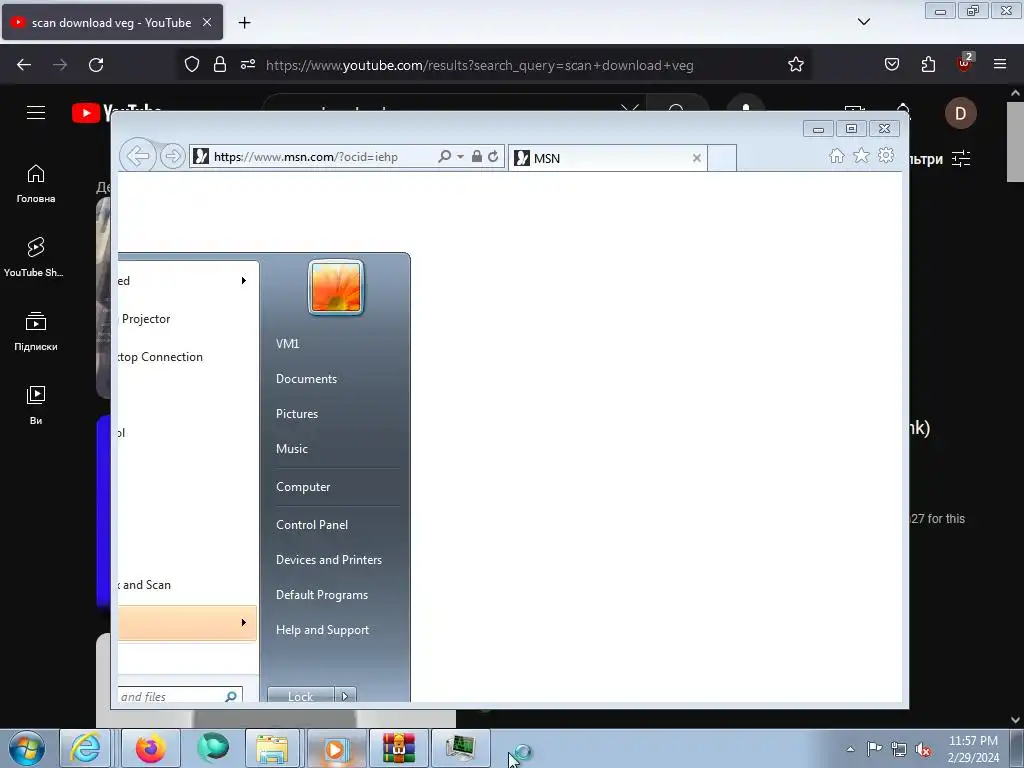Go to YouTube Головна home
The height and width of the screenshot is (768, 1024).
pos(36,184)
